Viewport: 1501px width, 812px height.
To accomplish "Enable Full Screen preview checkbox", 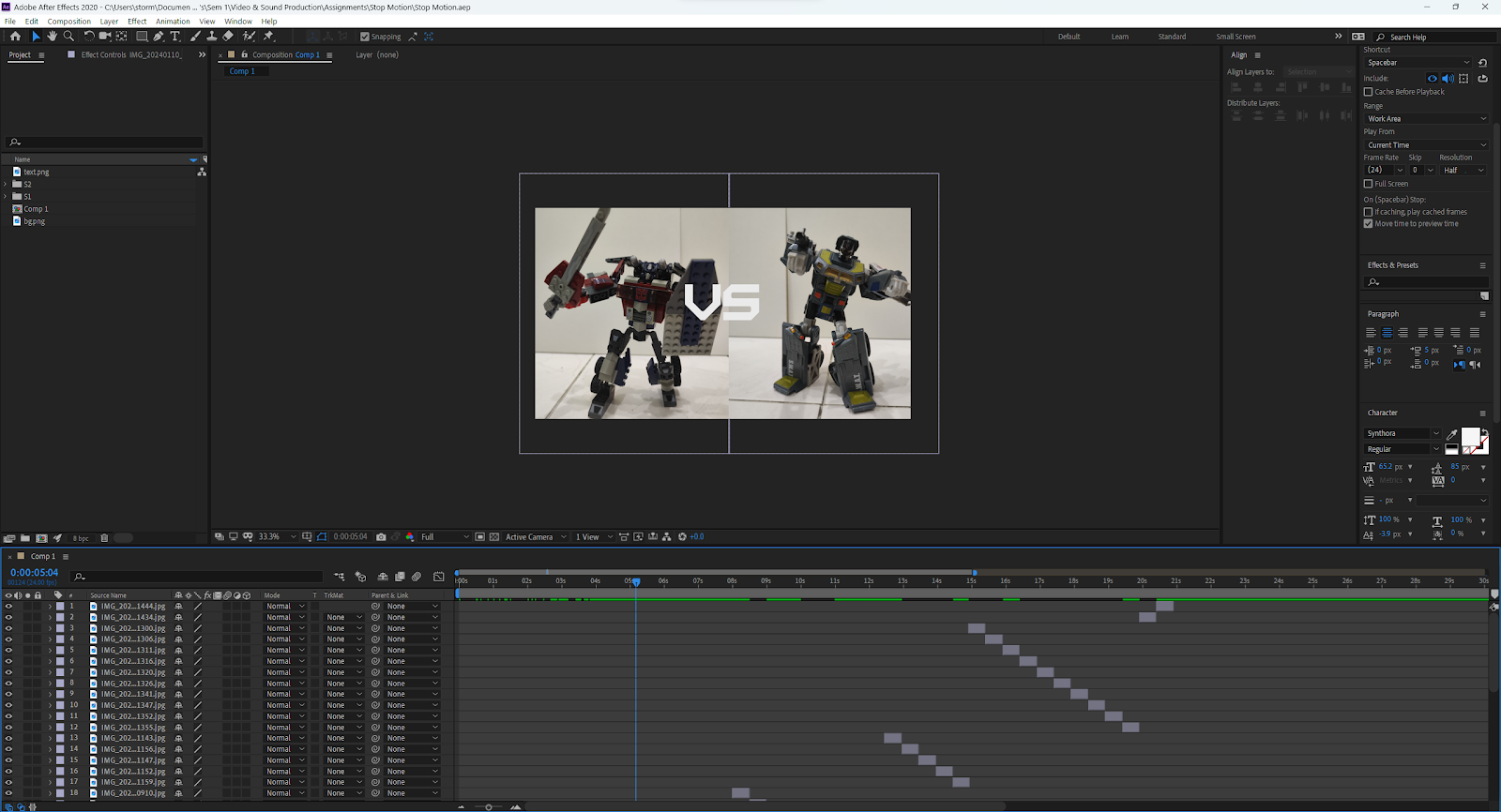I will (1368, 184).
